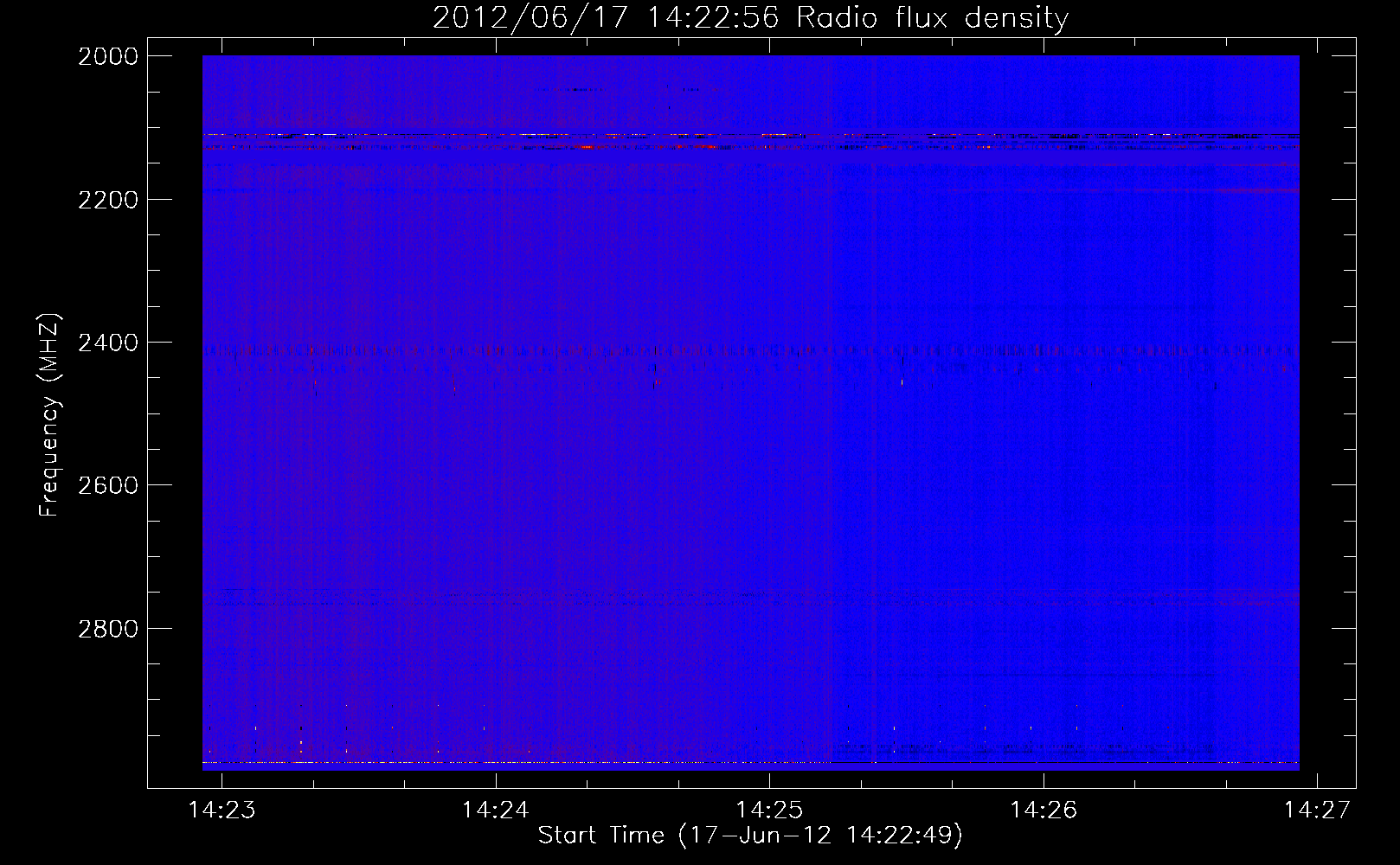Click the 'Start Time (17-Jun-12 14:22:49)' x-axis label
1400x865 pixels.
[x=750, y=836]
